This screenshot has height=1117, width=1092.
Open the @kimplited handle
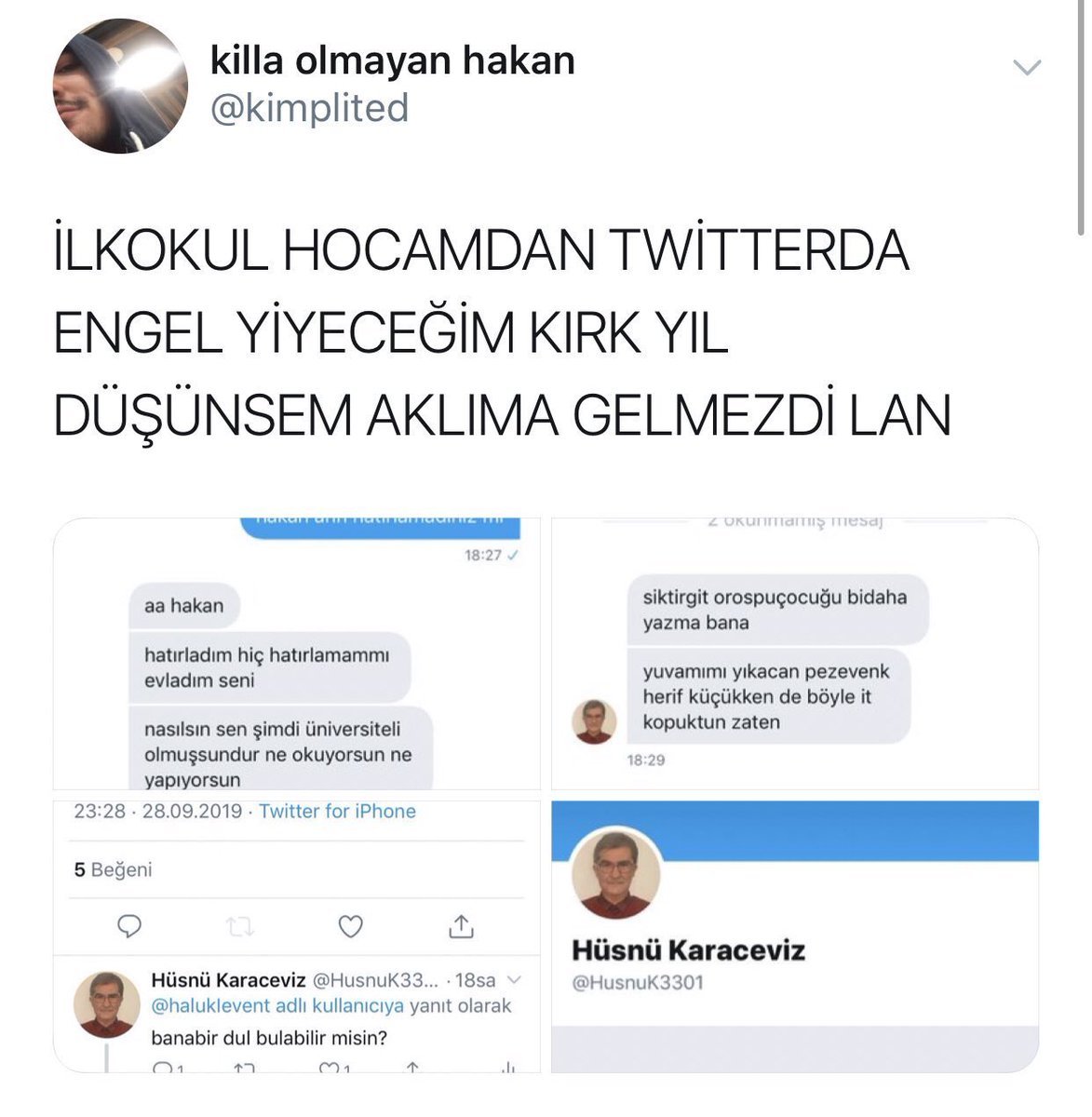click(x=309, y=108)
